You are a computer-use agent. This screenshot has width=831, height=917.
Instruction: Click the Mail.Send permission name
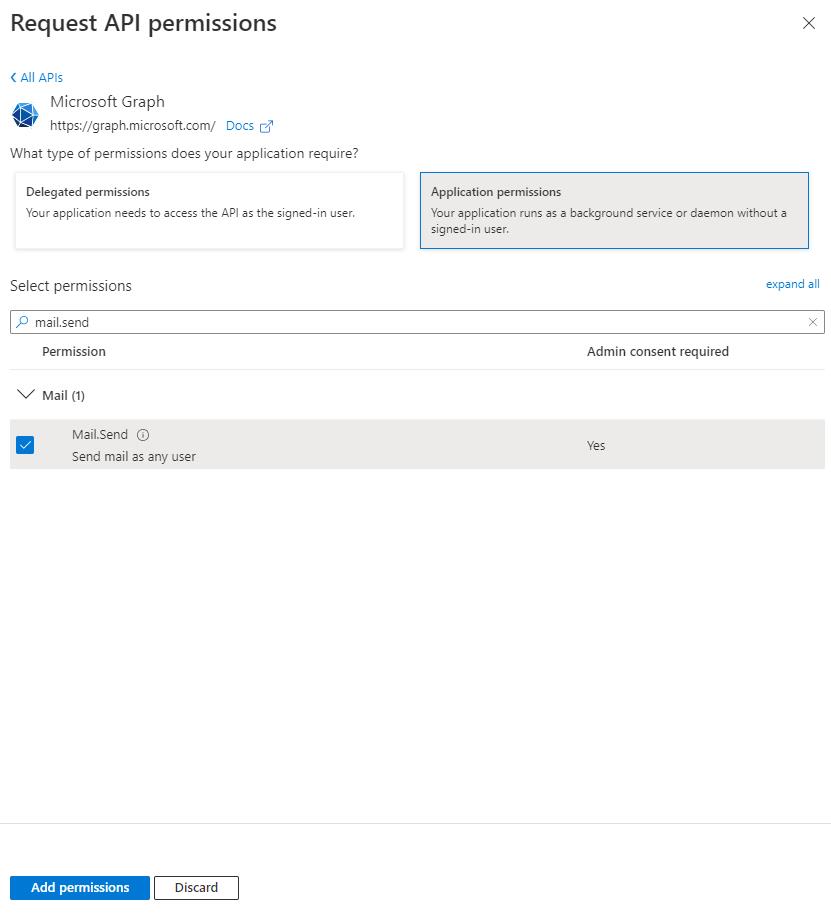click(100, 435)
